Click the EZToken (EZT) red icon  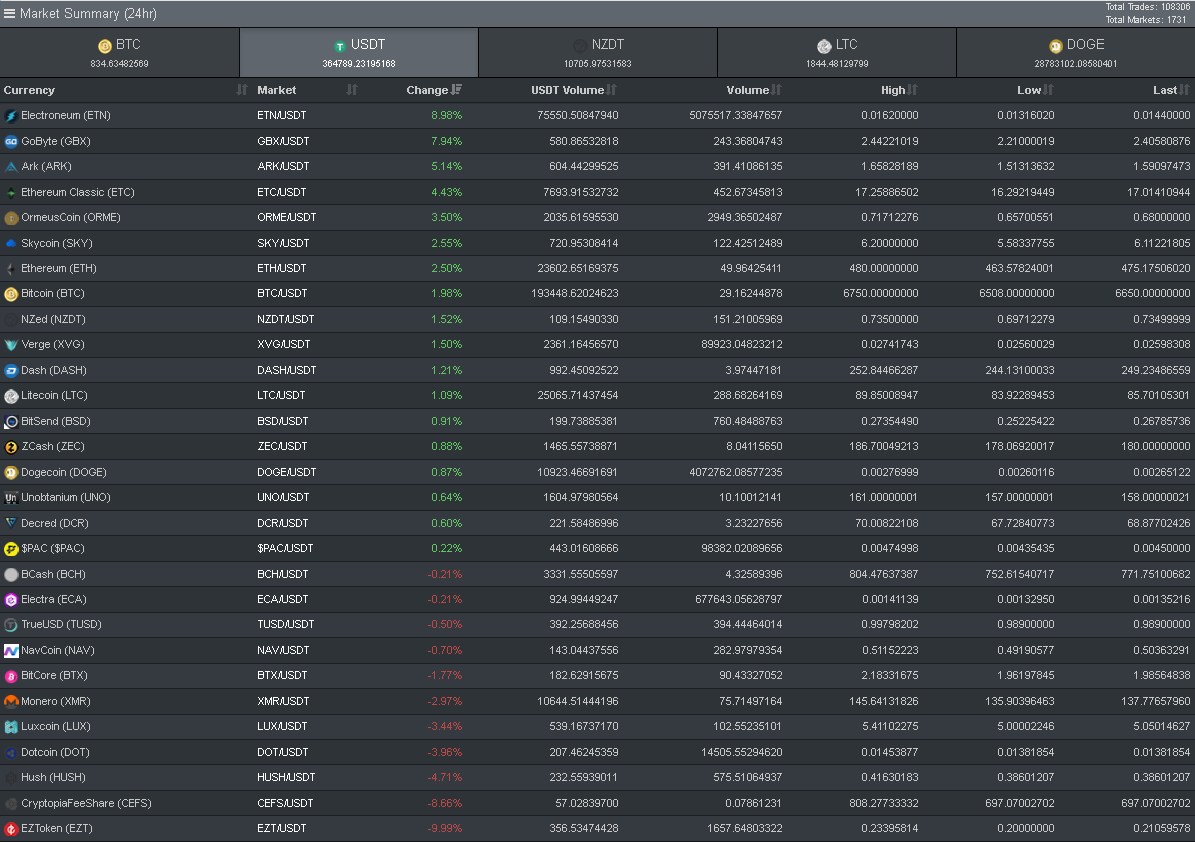[x=11, y=829]
